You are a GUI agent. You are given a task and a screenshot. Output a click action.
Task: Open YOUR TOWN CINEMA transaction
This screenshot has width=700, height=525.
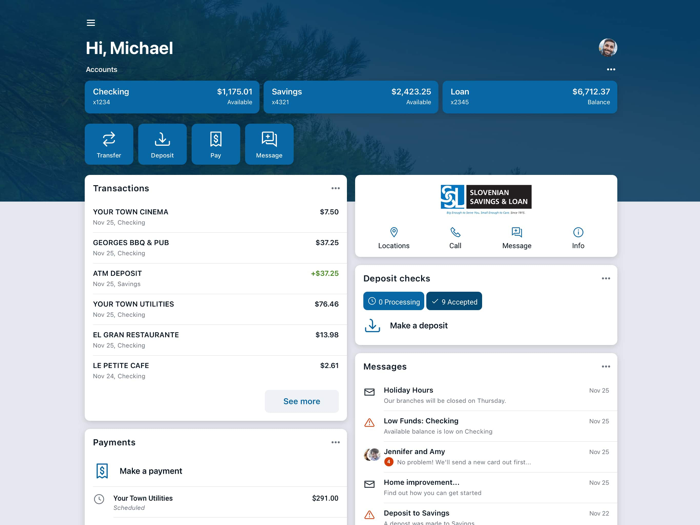click(216, 217)
